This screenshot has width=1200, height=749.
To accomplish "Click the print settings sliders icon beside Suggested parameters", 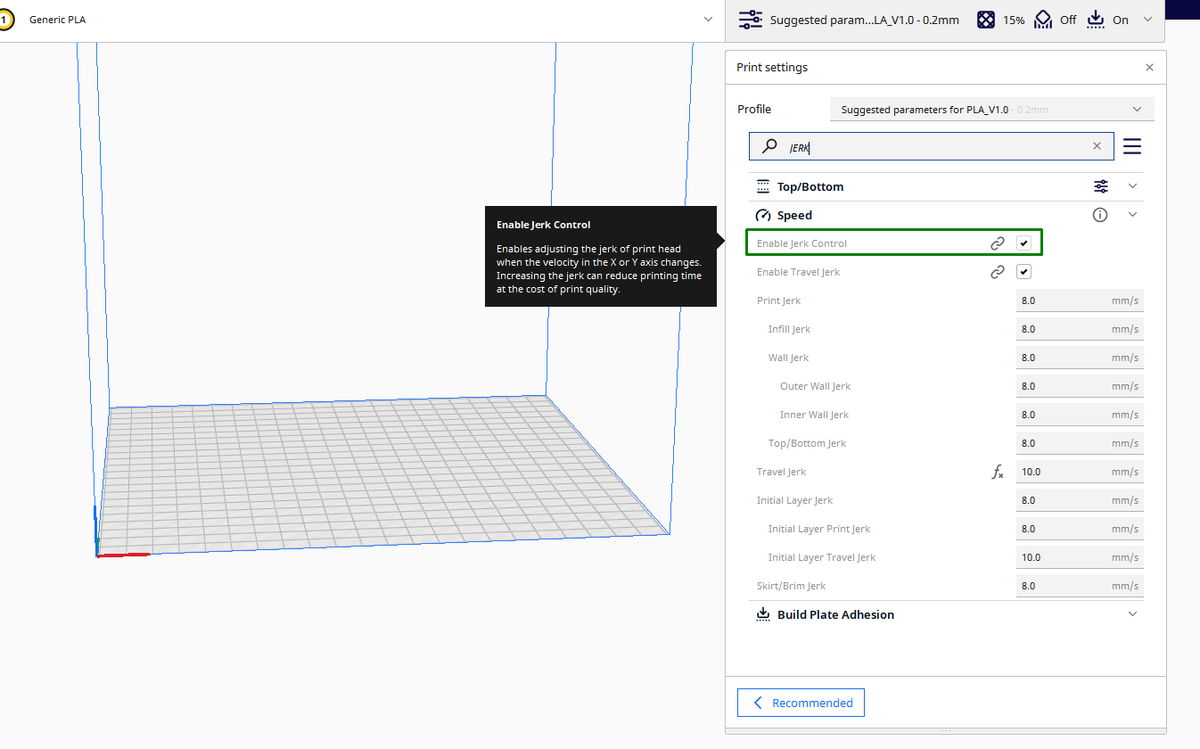I will point(749,19).
